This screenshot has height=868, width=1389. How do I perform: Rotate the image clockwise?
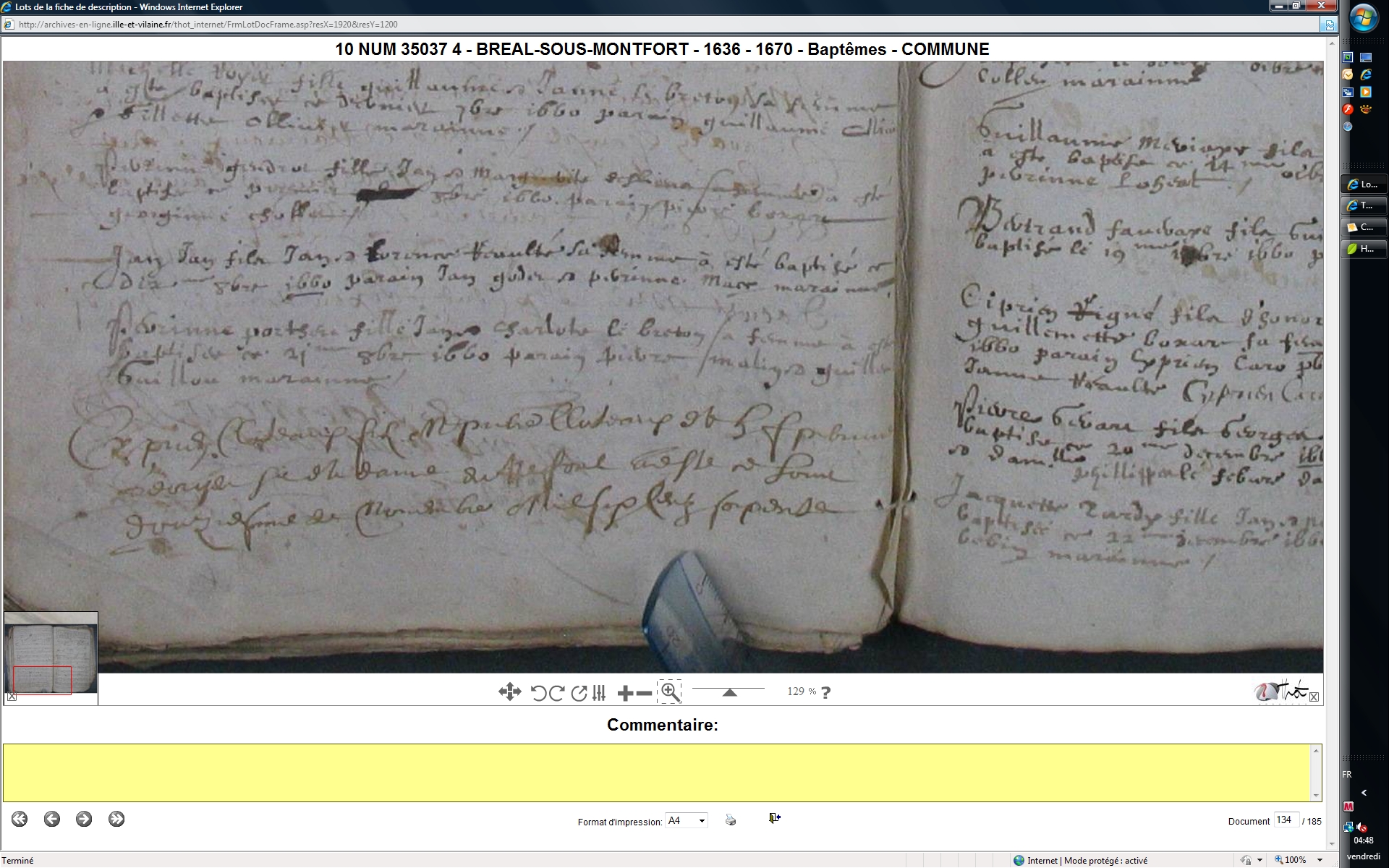point(557,693)
